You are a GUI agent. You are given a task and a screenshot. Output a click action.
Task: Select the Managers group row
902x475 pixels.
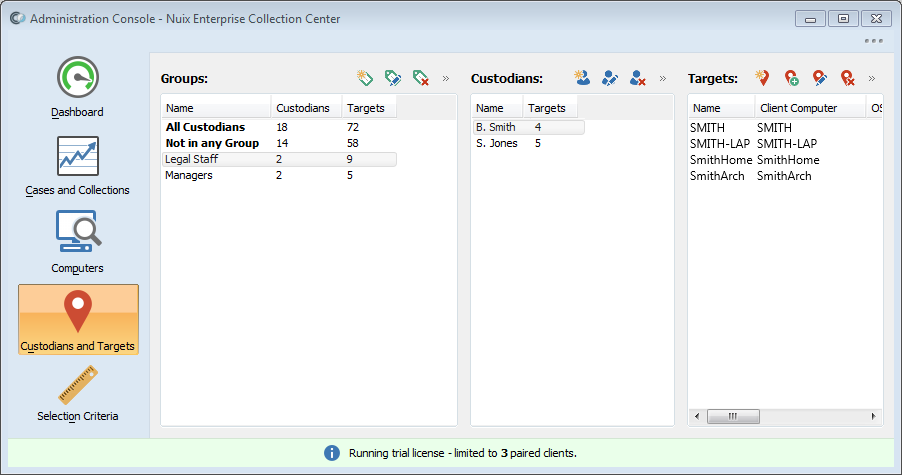(280, 175)
